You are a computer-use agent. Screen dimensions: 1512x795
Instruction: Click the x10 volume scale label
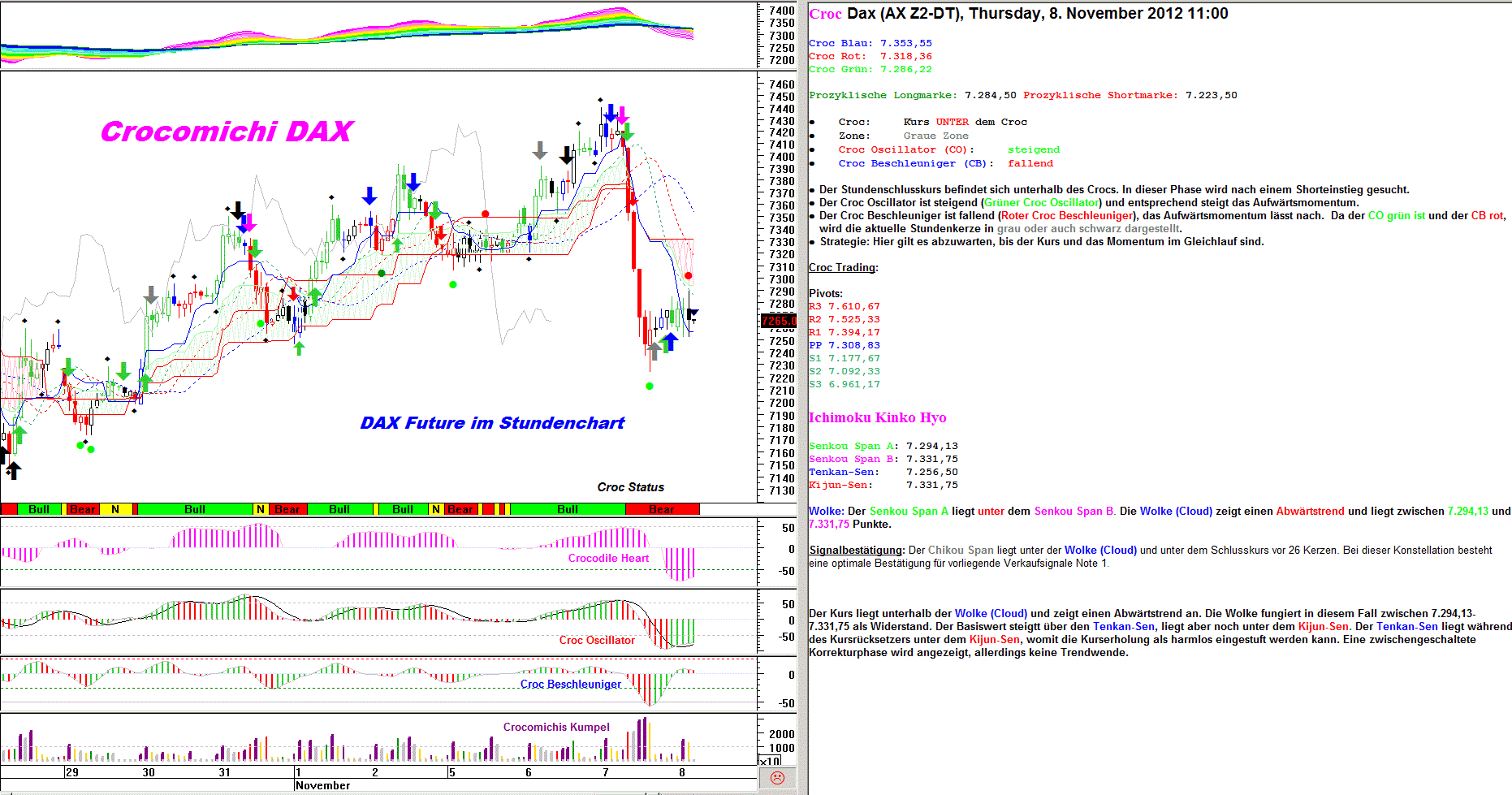(769, 761)
